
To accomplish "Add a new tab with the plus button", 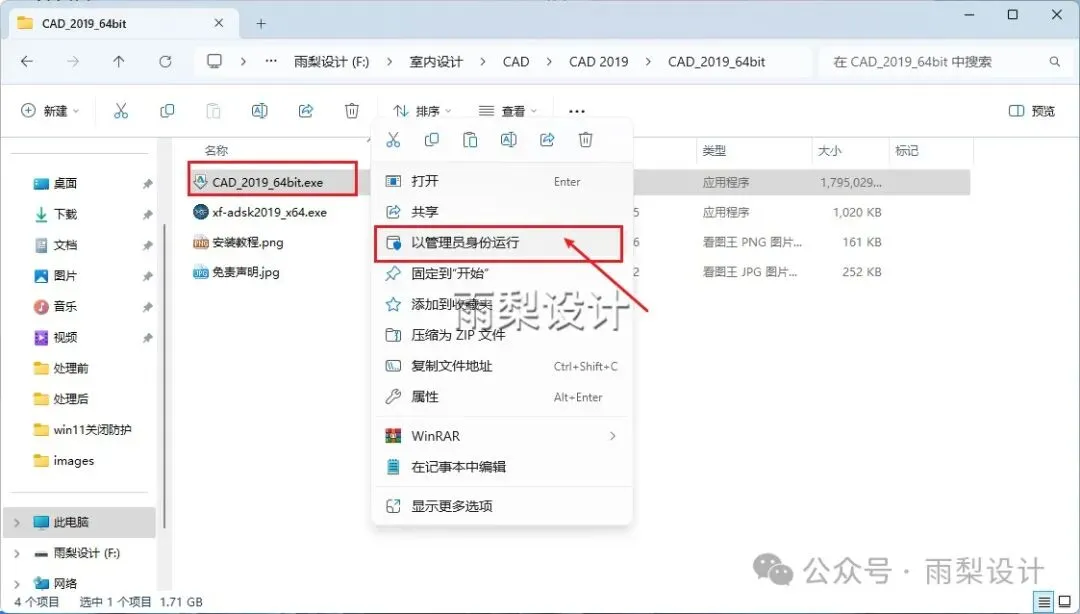I will [261, 23].
